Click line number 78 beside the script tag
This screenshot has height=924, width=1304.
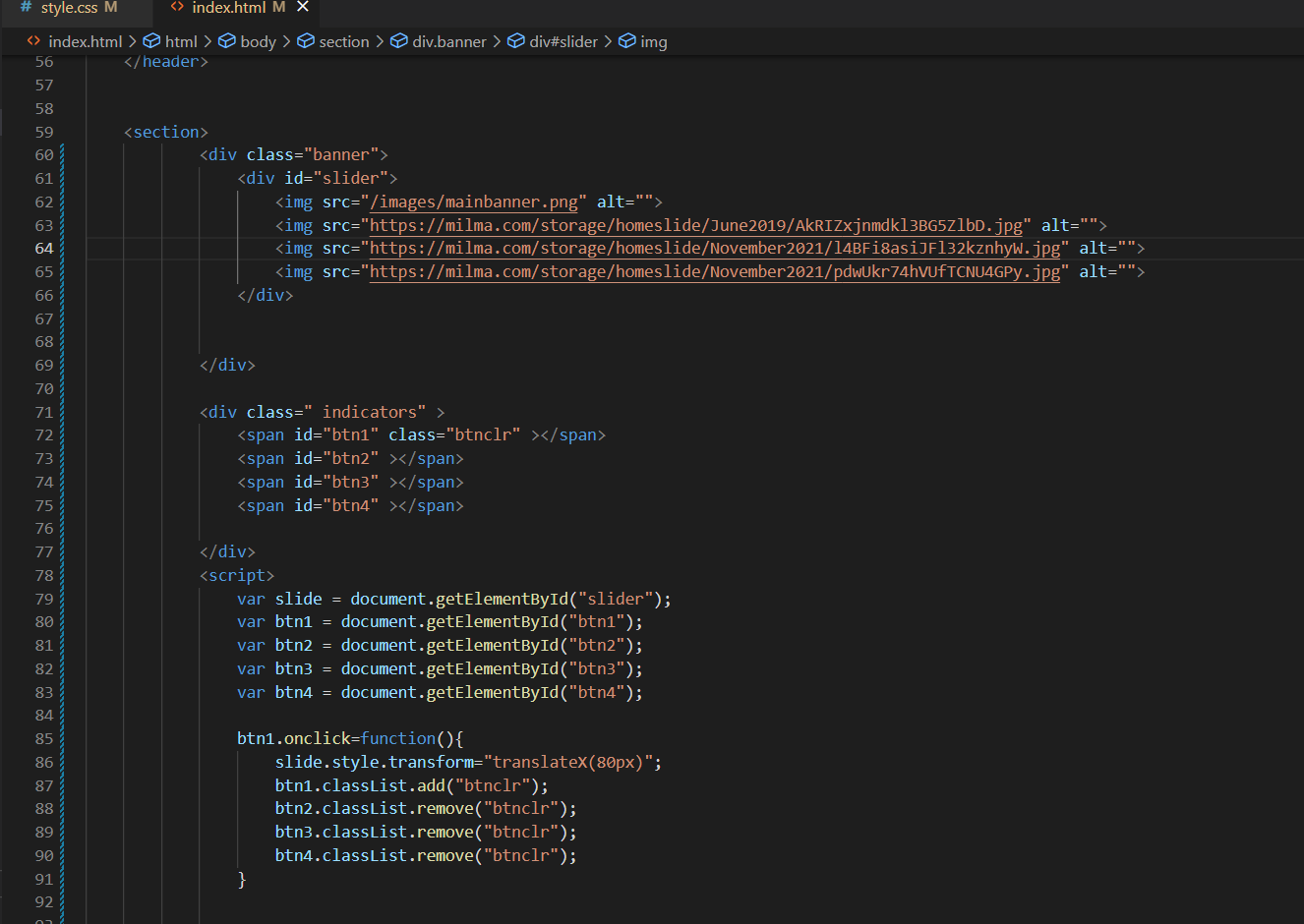pyautogui.click(x=44, y=575)
